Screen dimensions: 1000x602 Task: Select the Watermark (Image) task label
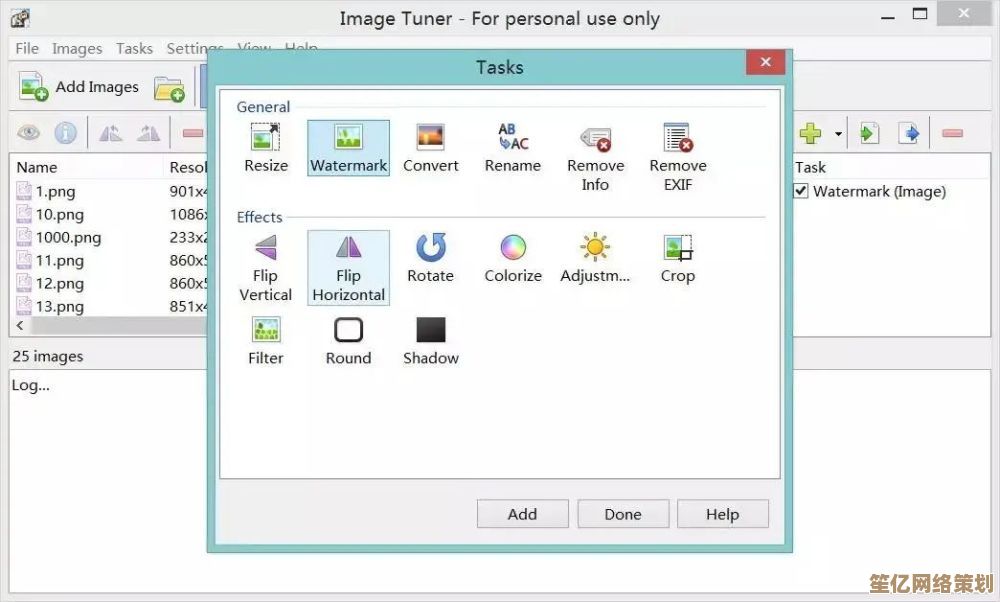(879, 191)
